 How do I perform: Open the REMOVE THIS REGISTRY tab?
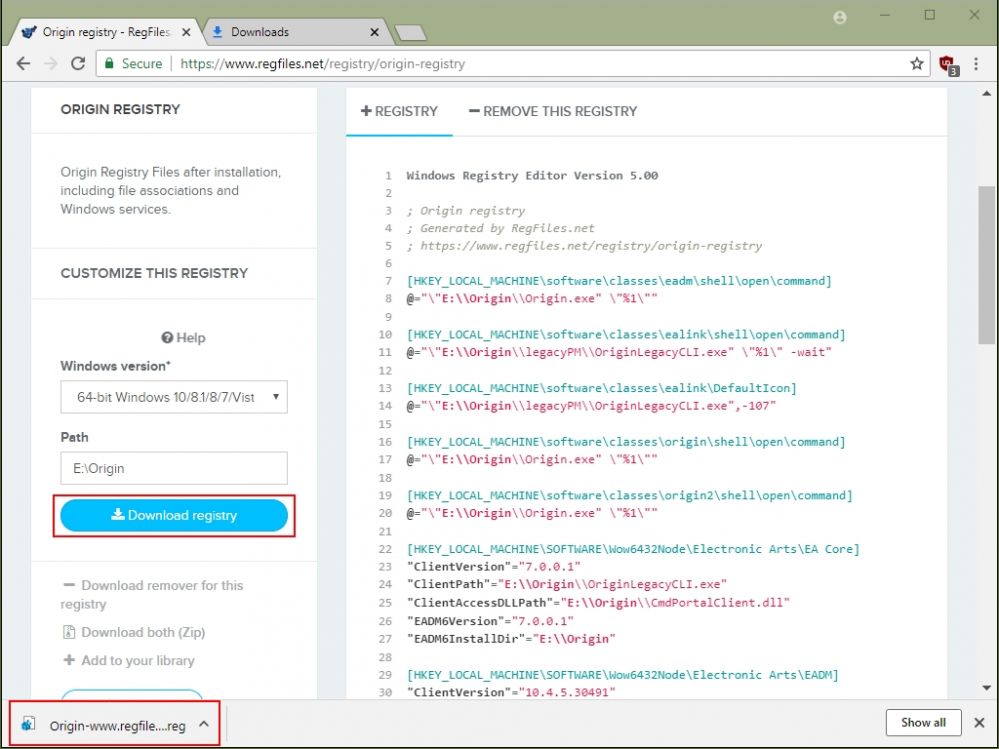(552, 111)
